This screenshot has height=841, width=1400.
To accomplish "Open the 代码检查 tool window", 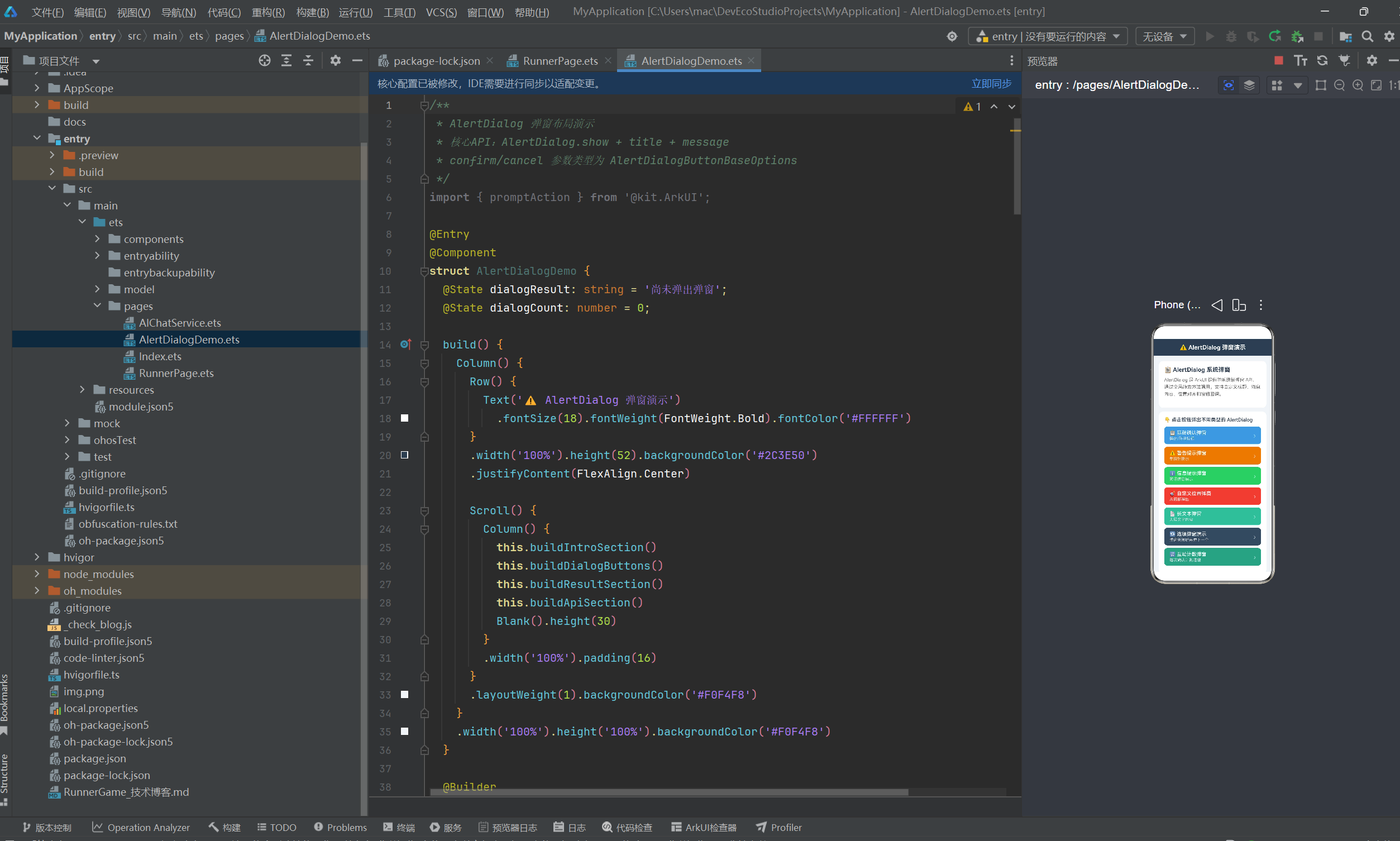I will click(x=627, y=828).
